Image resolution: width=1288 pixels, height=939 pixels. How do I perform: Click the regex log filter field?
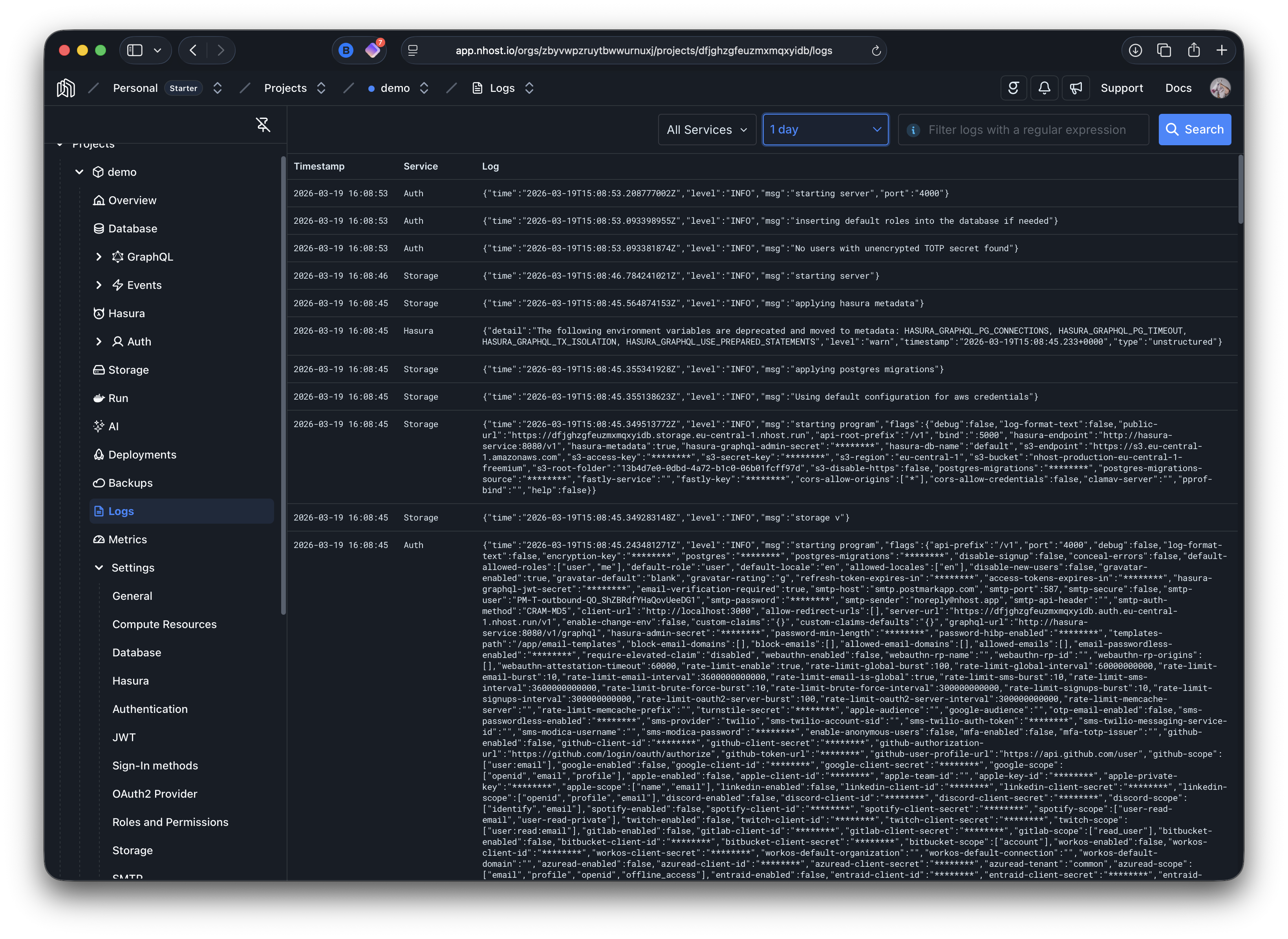coord(1026,130)
